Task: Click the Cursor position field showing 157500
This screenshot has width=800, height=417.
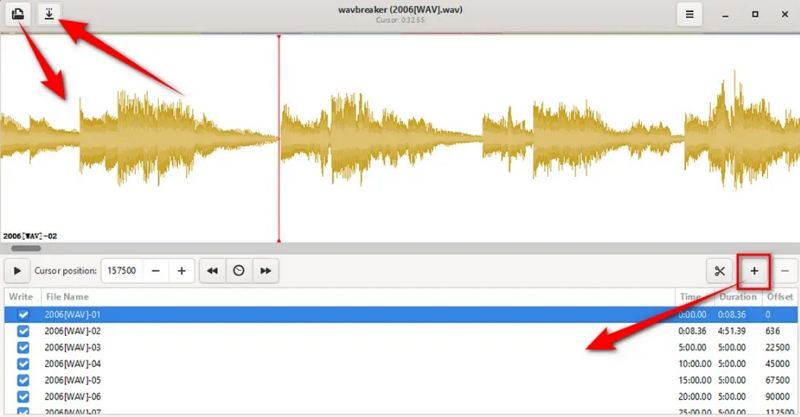Action: click(x=122, y=271)
